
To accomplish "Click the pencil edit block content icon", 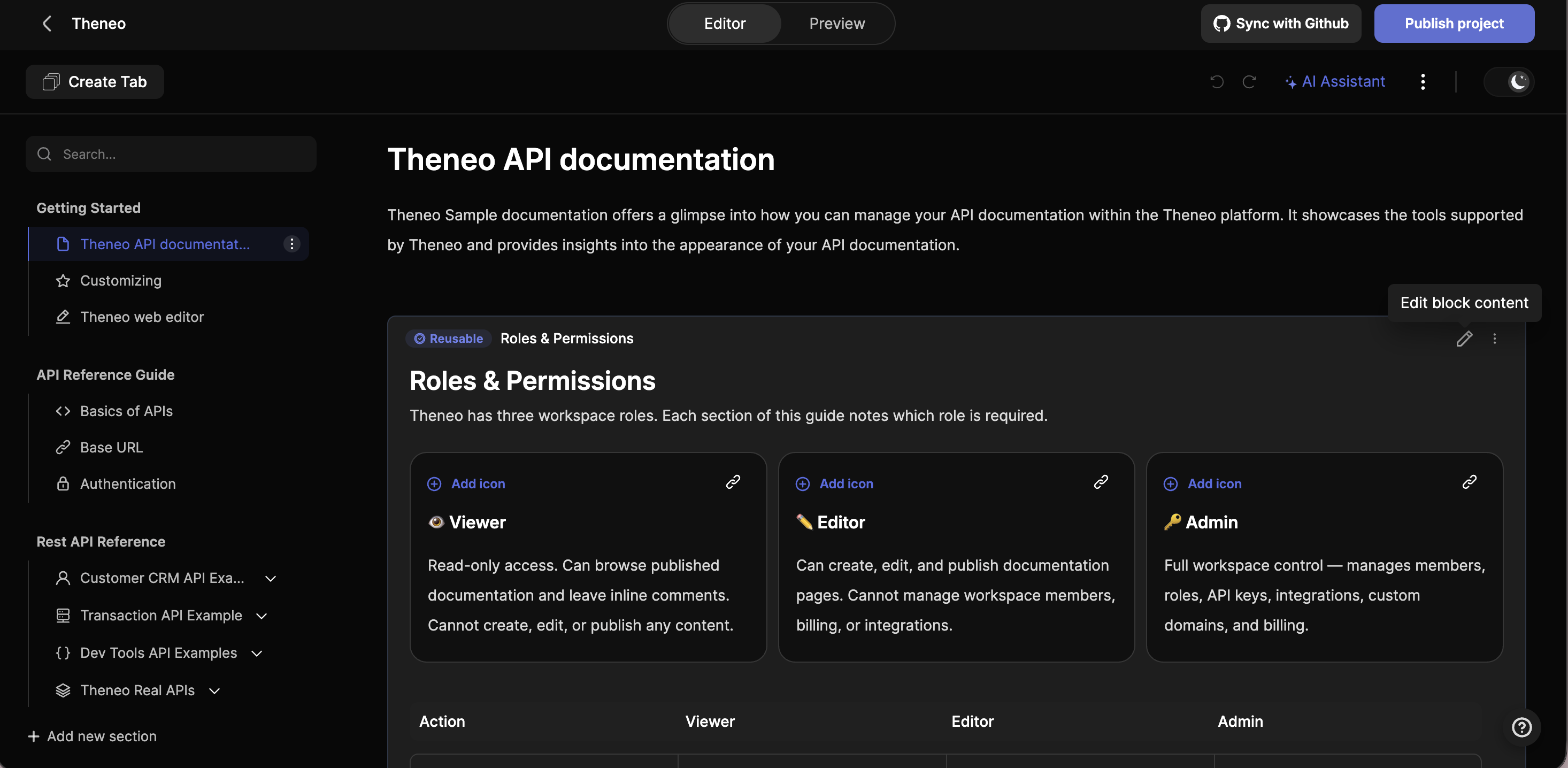I will click(1464, 339).
